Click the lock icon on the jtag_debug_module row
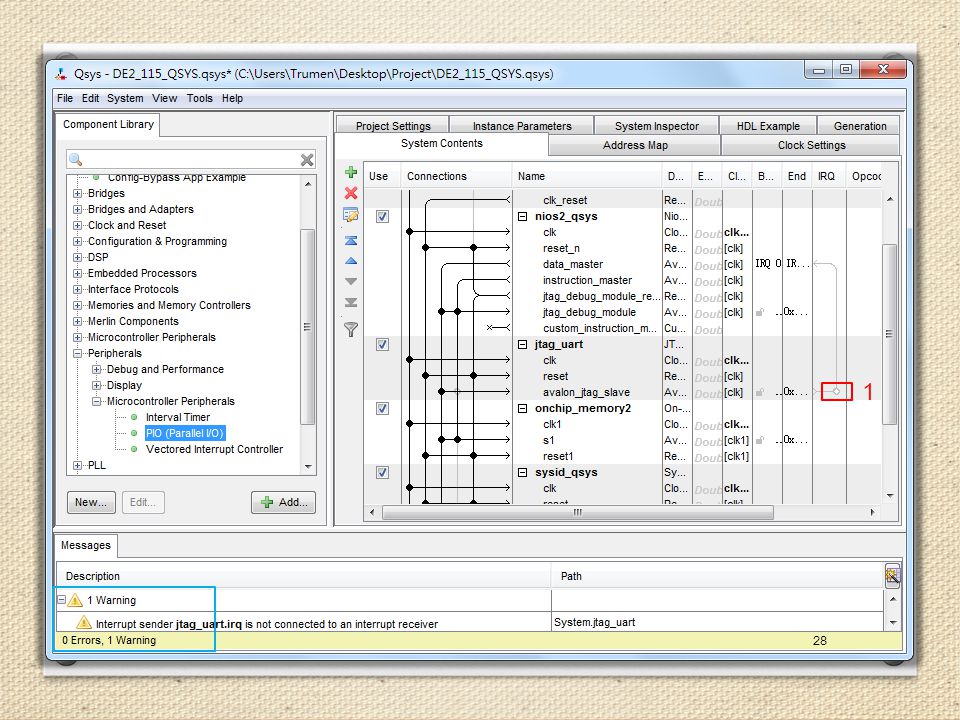The height and width of the screenshot is (720, 960). click(760, 312)
